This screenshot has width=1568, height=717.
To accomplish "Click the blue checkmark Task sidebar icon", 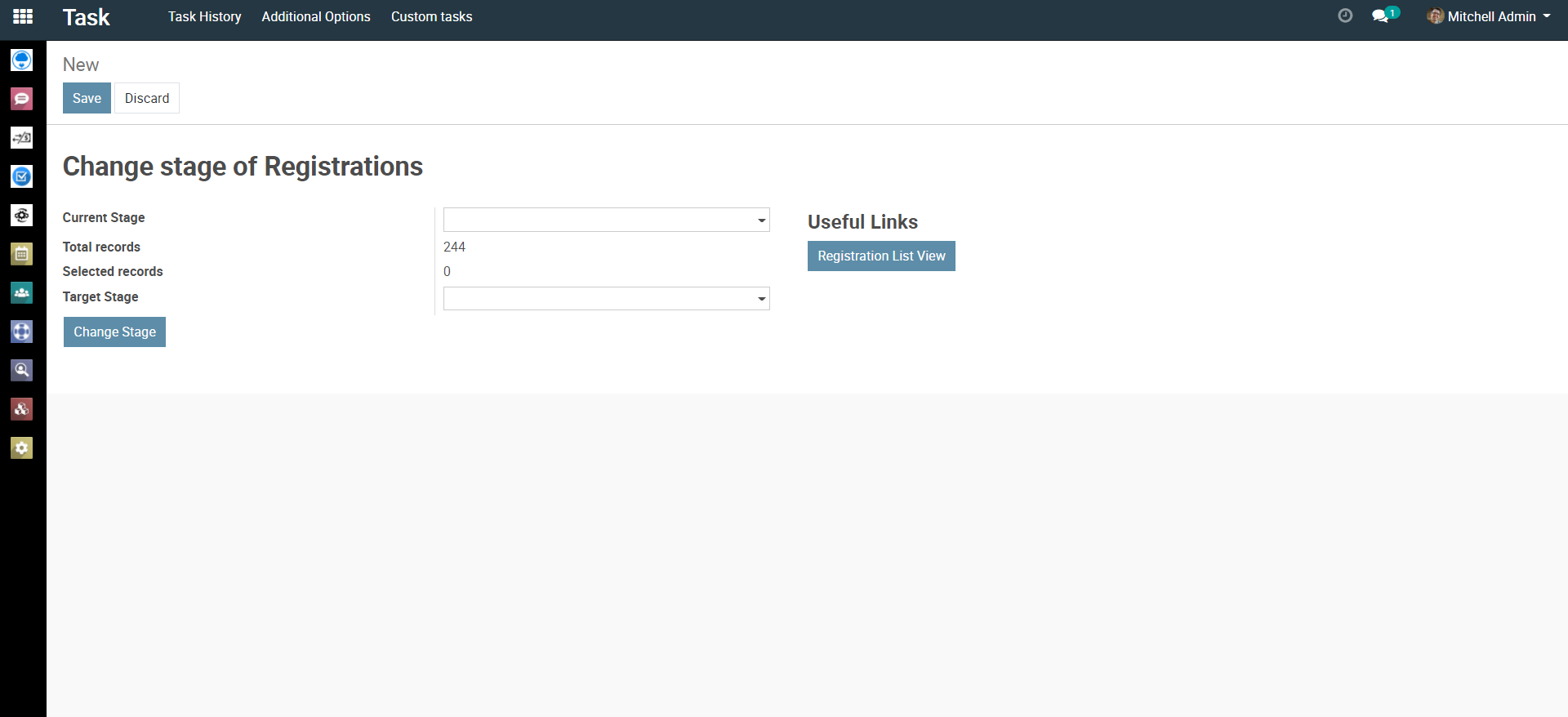I will 22,176.
